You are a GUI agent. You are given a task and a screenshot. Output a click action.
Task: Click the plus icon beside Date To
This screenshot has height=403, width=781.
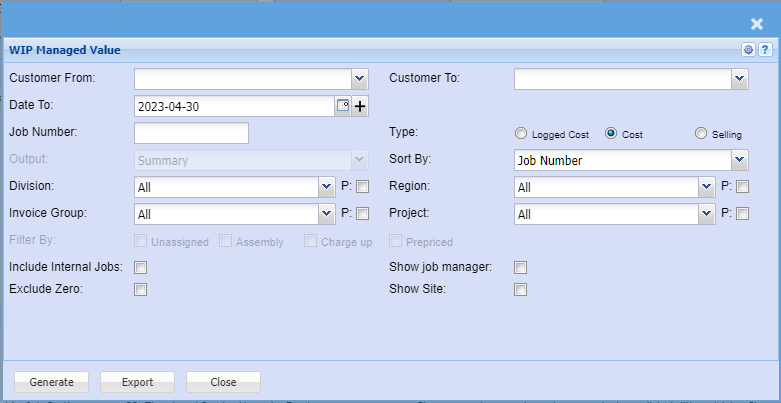pyautogui.click(x=360, y=106)
